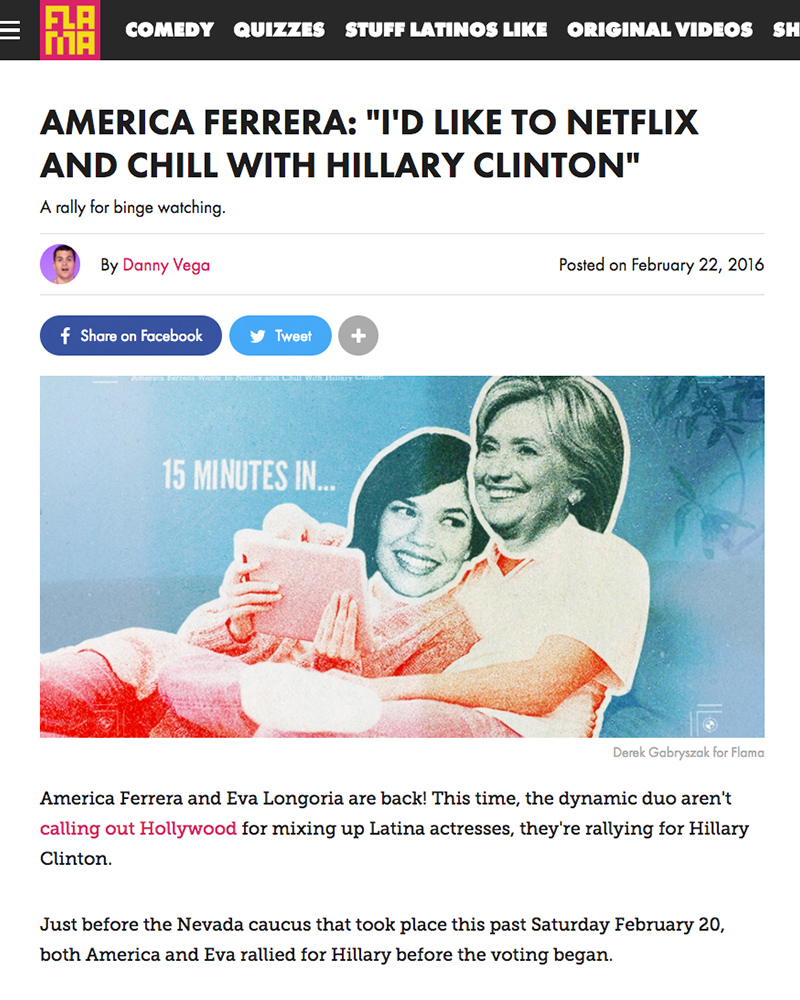Screen dimensions: 800x1000
Task: Go to Stuff Latinos Like
Action: (x=446, y=30)
